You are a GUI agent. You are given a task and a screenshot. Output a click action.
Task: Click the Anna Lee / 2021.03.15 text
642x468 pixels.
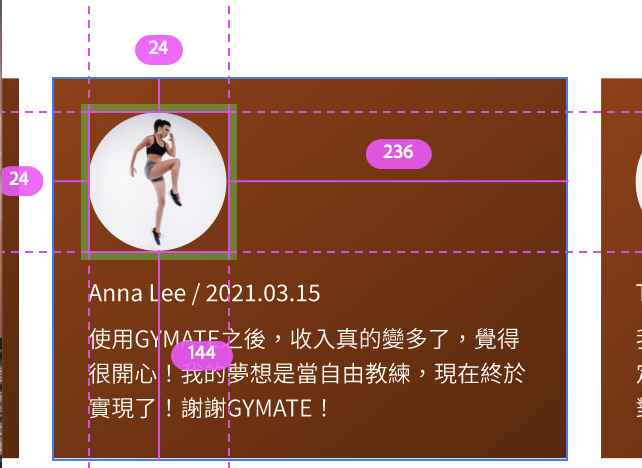pos(204,293)
